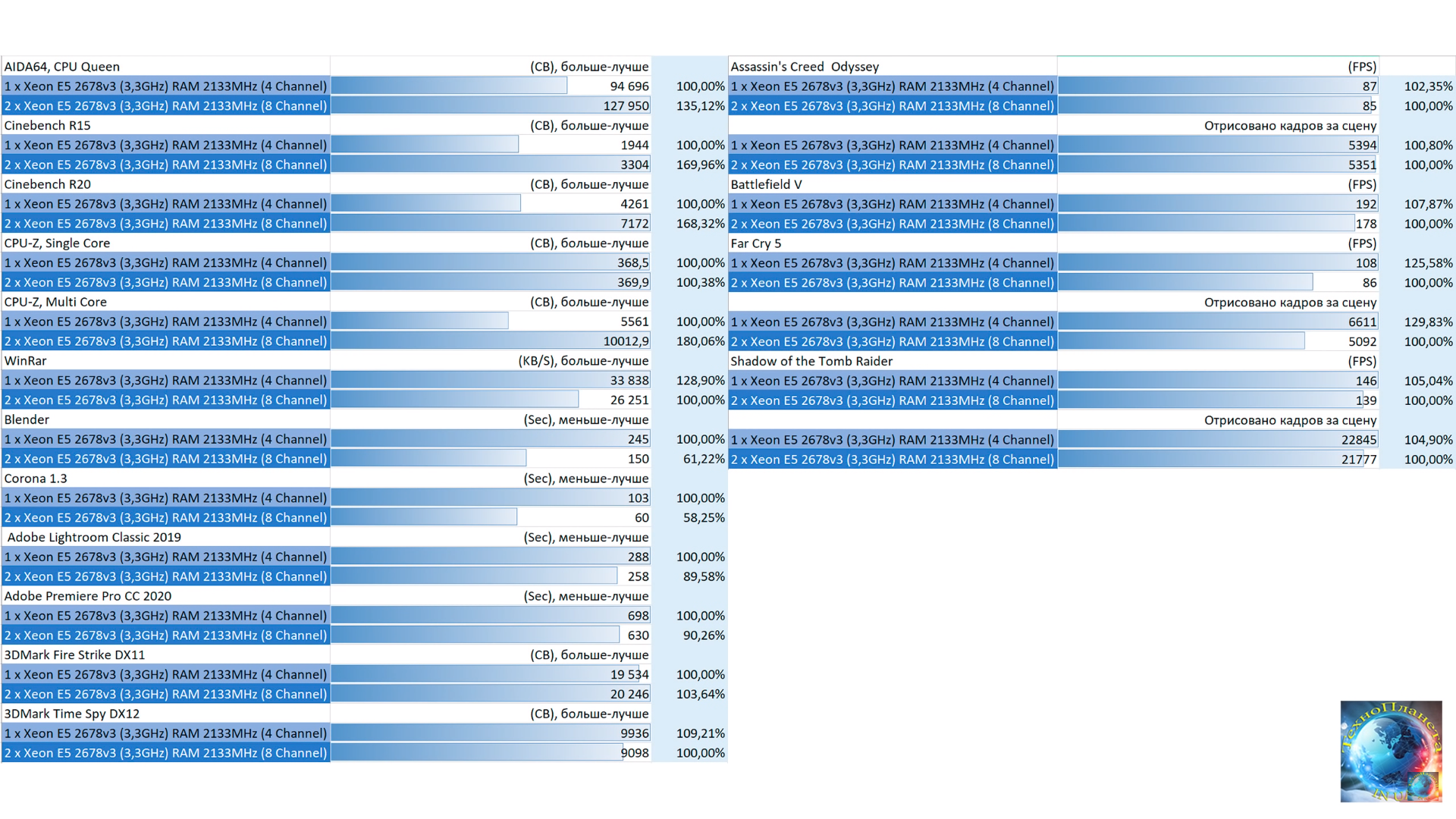
Task: Select the Time Spy score "9098"
Action: pos(635,753)
